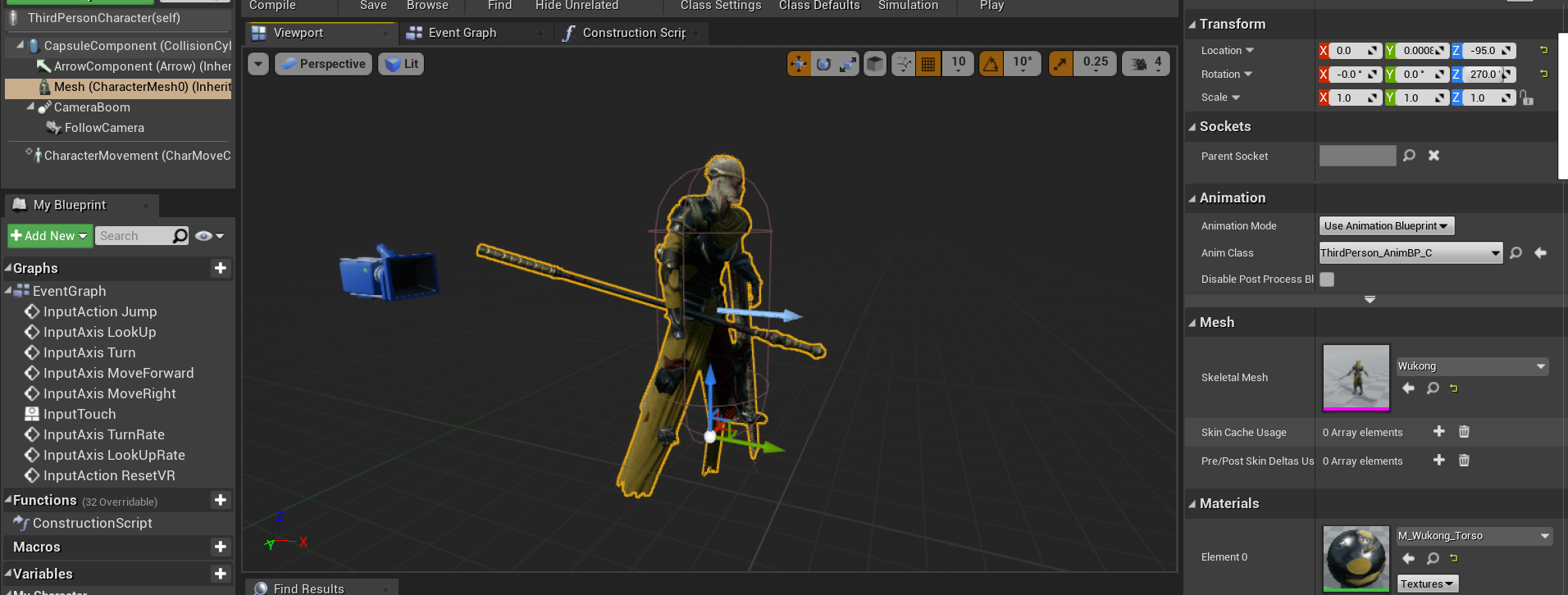Collapse the CameraBoom component node

(x=30, y=107)
